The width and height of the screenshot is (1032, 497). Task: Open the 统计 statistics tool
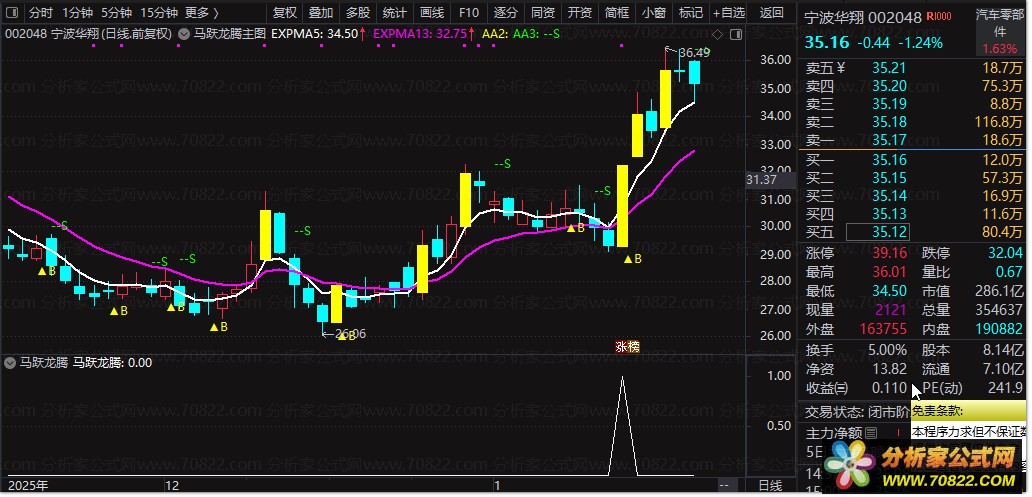395,13
